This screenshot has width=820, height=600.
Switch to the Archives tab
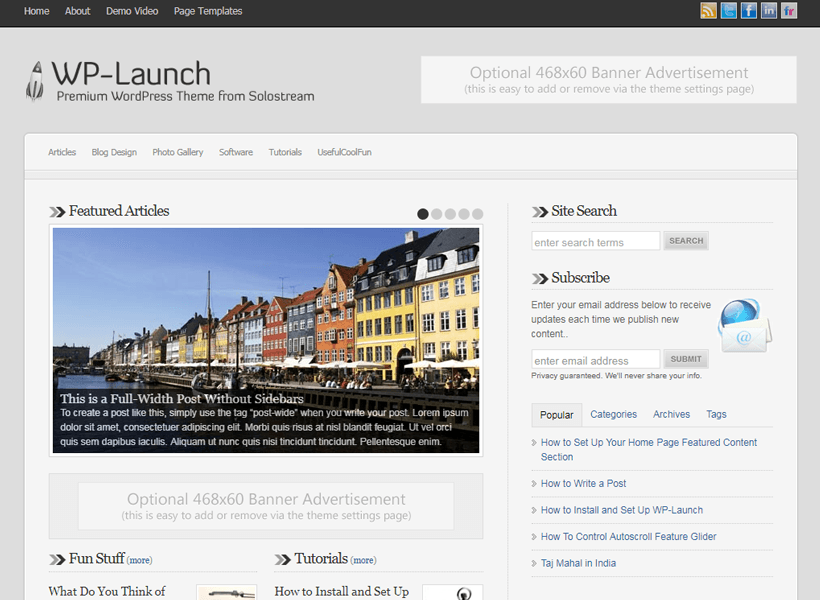[x=671, y=414]
